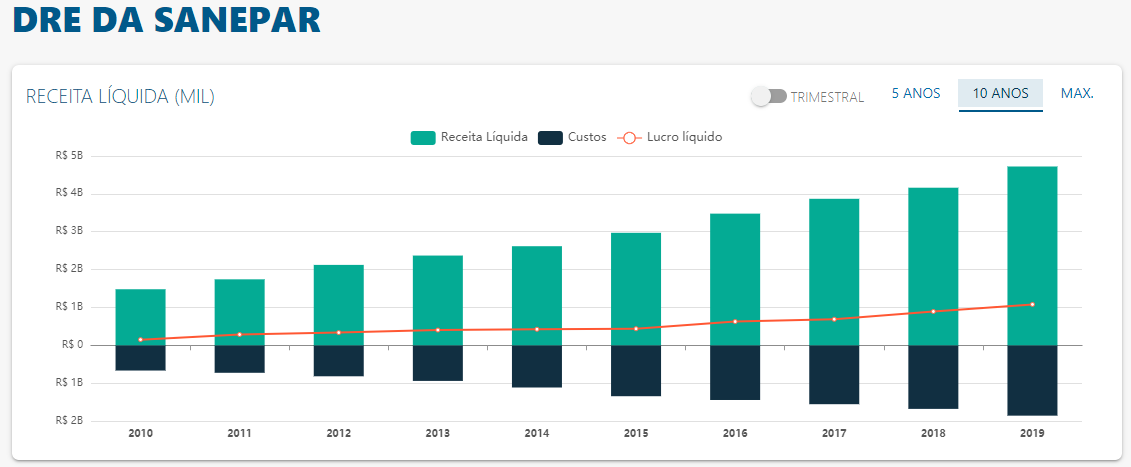Click the 2012 dark costs bar
The image size is (1131, 467).
coord(338,361)
